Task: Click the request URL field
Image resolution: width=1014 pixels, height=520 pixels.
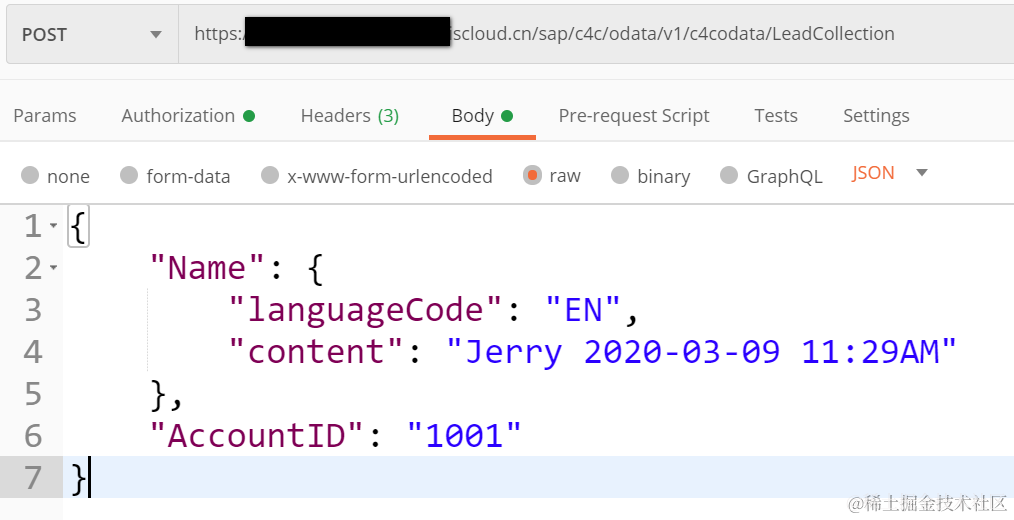Action: pyautogui.click(x=596, y=34)
